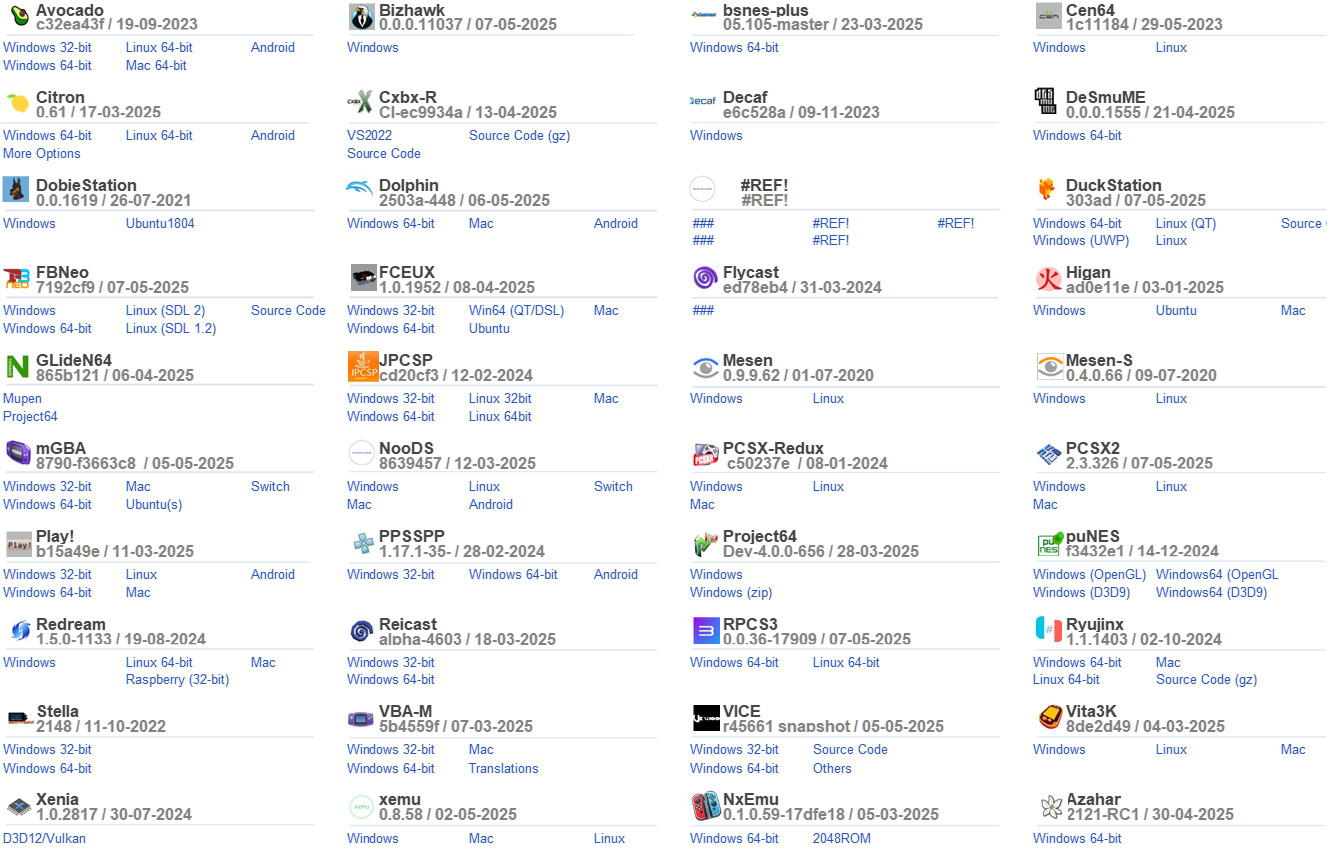
Task: Open GLideN64 Mupen link
Action: point(23,398)
